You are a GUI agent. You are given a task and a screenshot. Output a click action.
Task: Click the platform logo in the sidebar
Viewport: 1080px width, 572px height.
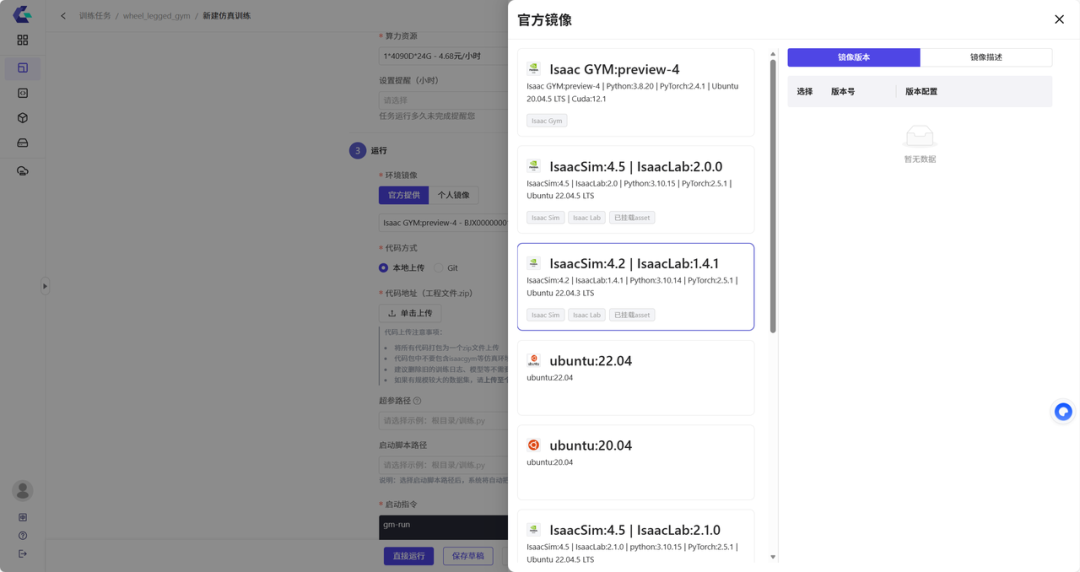(22, 14)
